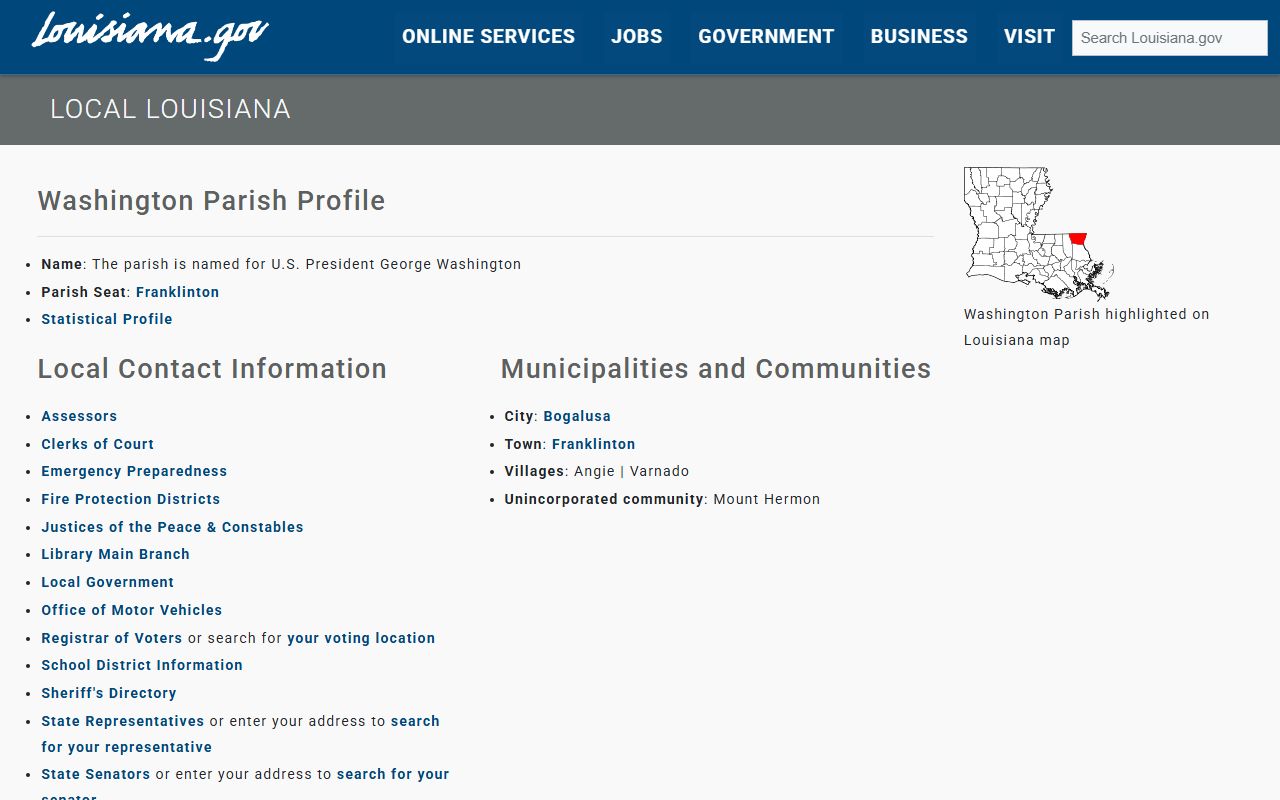Open the Assessors link
1280x800 pixels.
(x=79, y=416)
